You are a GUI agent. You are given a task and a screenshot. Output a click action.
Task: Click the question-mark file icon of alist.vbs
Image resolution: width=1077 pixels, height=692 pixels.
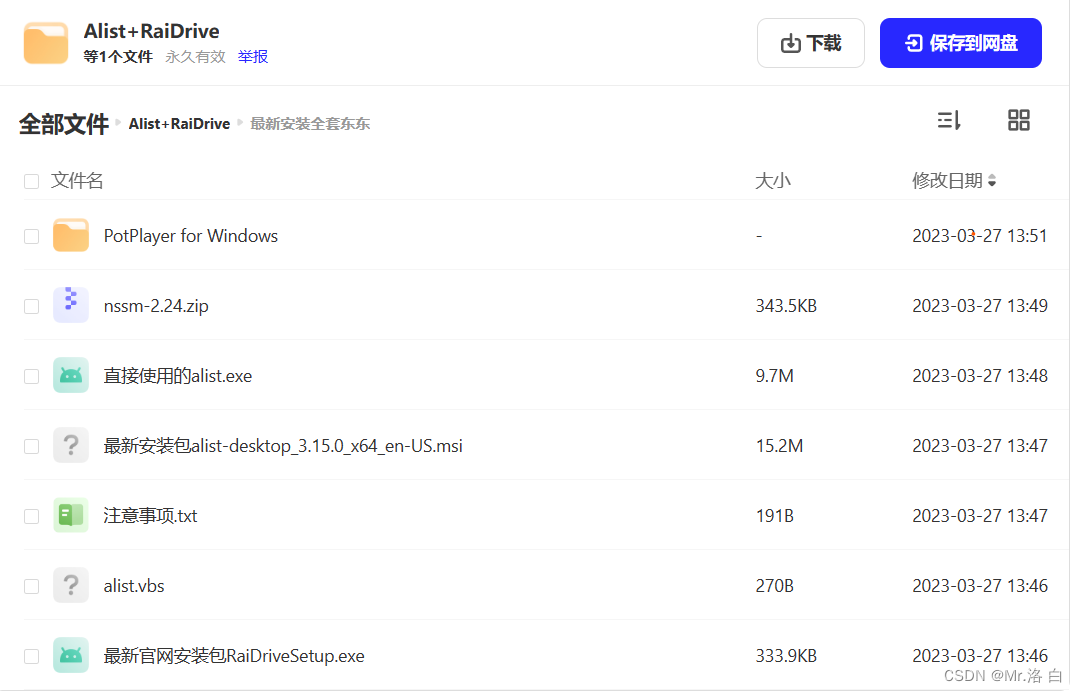coord(69,585)
